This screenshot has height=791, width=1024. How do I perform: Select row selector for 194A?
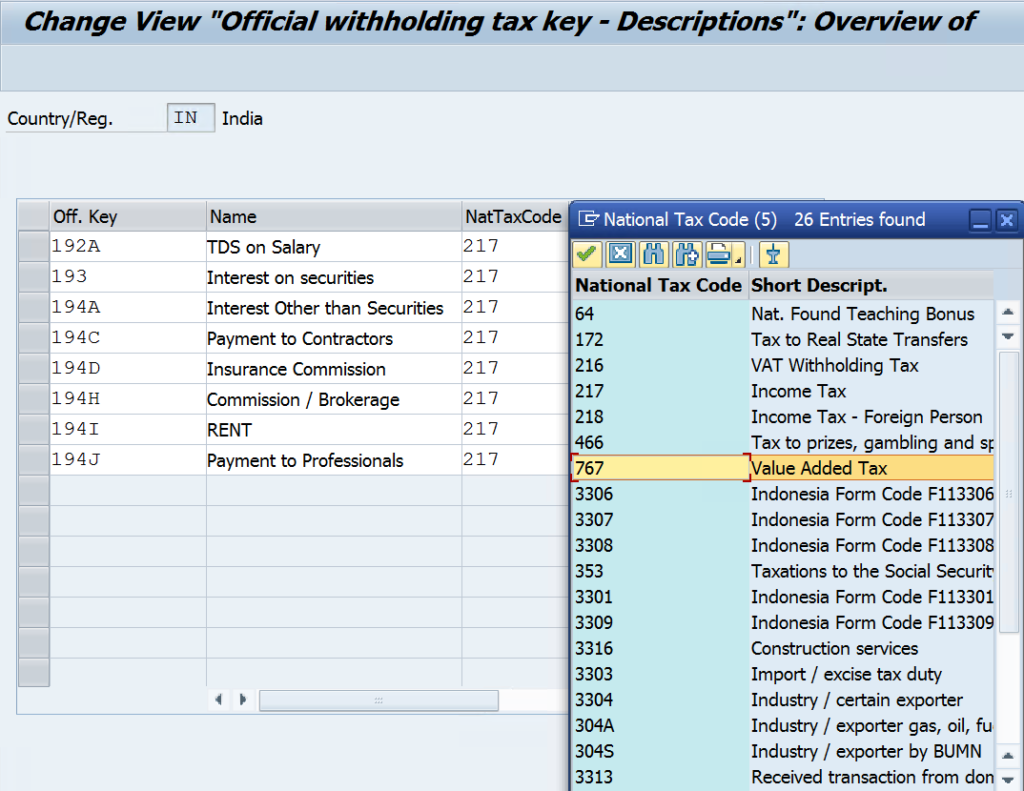[x=33, y=307]
